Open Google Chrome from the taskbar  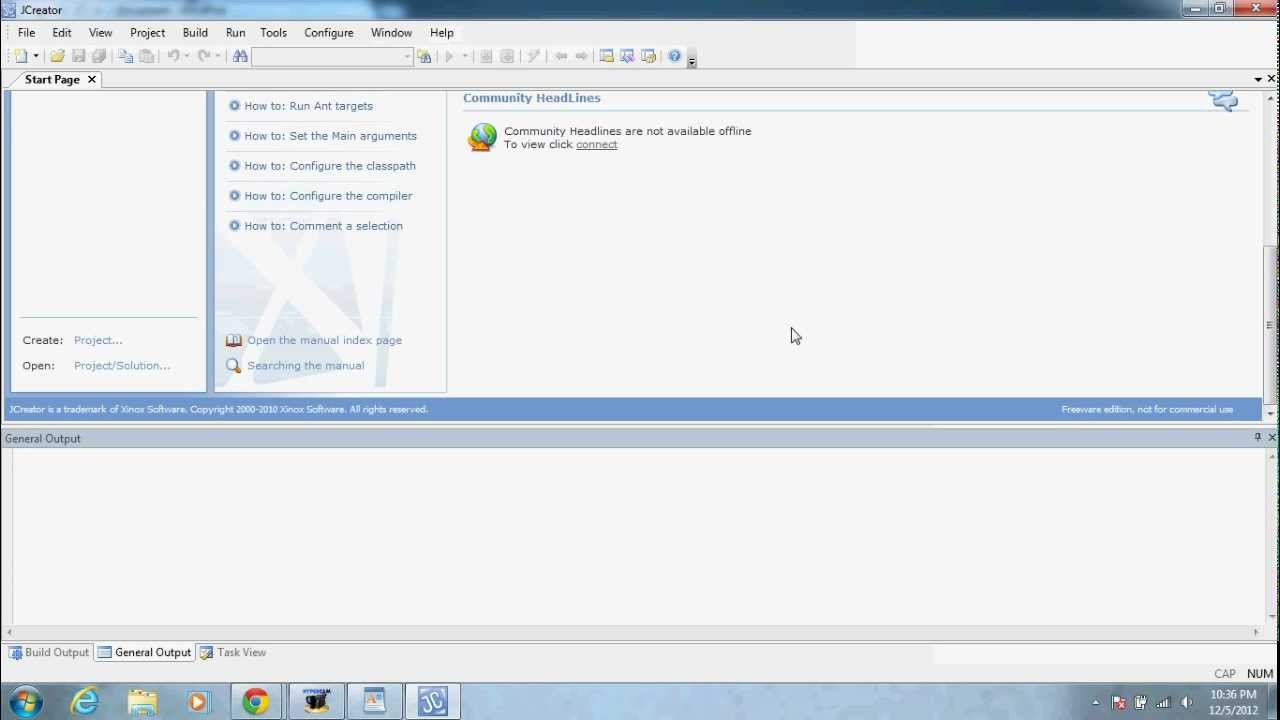(255, 702)
